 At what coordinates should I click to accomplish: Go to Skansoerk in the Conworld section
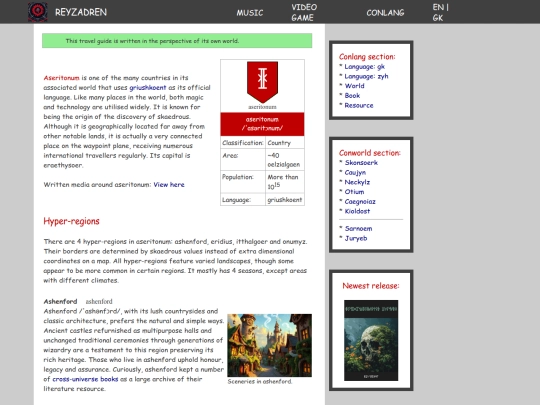click(x=361, y=163)
